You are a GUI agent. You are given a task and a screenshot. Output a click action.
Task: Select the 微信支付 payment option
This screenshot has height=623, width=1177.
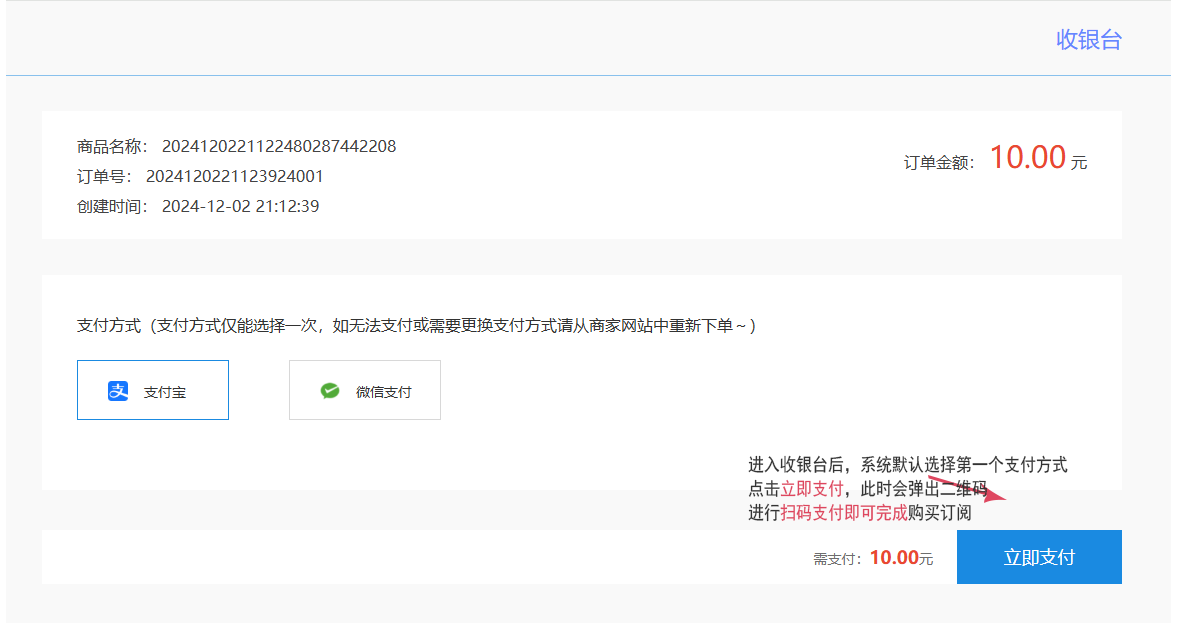tap(365, 390)
